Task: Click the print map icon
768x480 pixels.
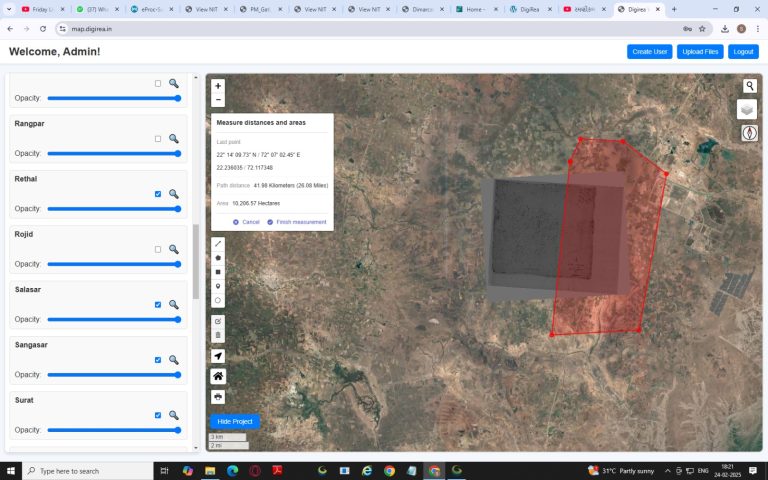Action: pyautogui.click(x=218, y=396)
